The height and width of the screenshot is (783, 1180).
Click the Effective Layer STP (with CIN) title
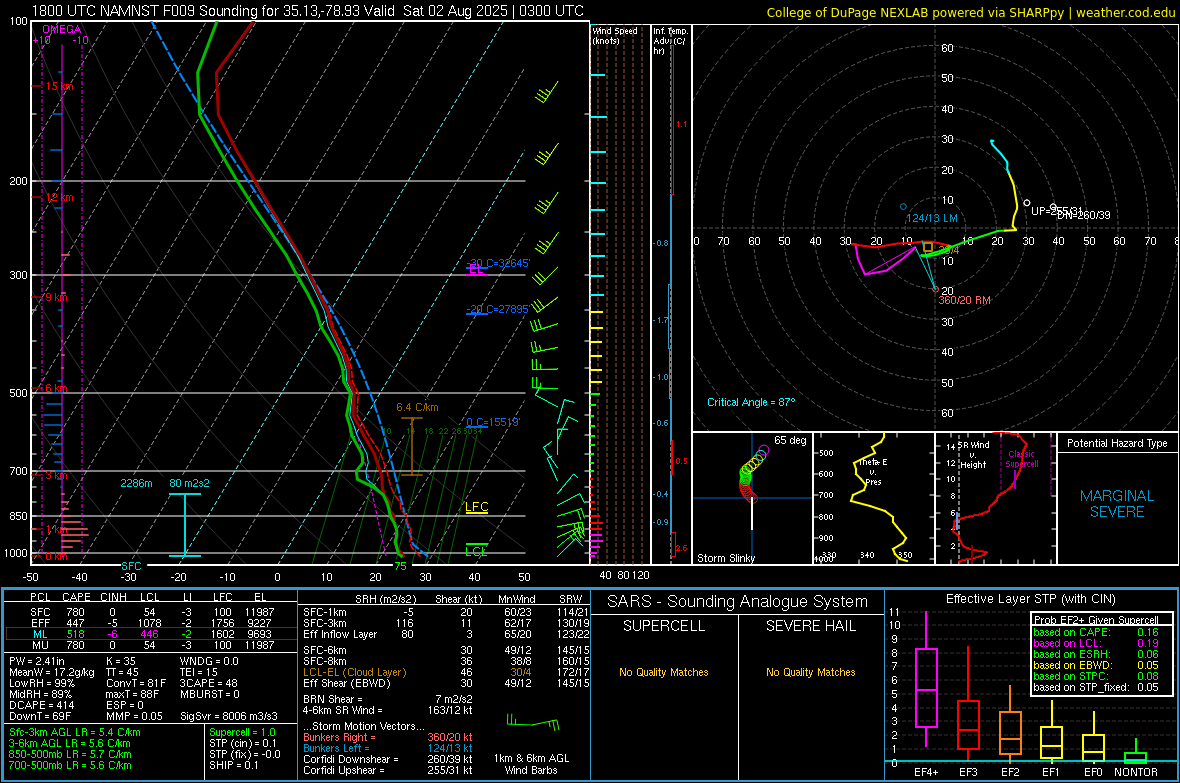tap(1030, 599)
